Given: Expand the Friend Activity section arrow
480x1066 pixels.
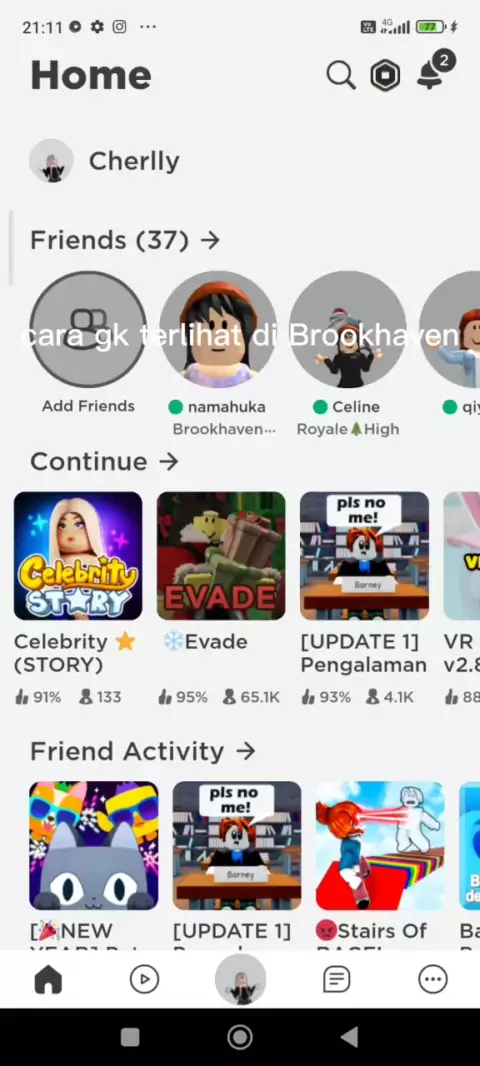Looking at the screenshot, I should pos(245,751).
